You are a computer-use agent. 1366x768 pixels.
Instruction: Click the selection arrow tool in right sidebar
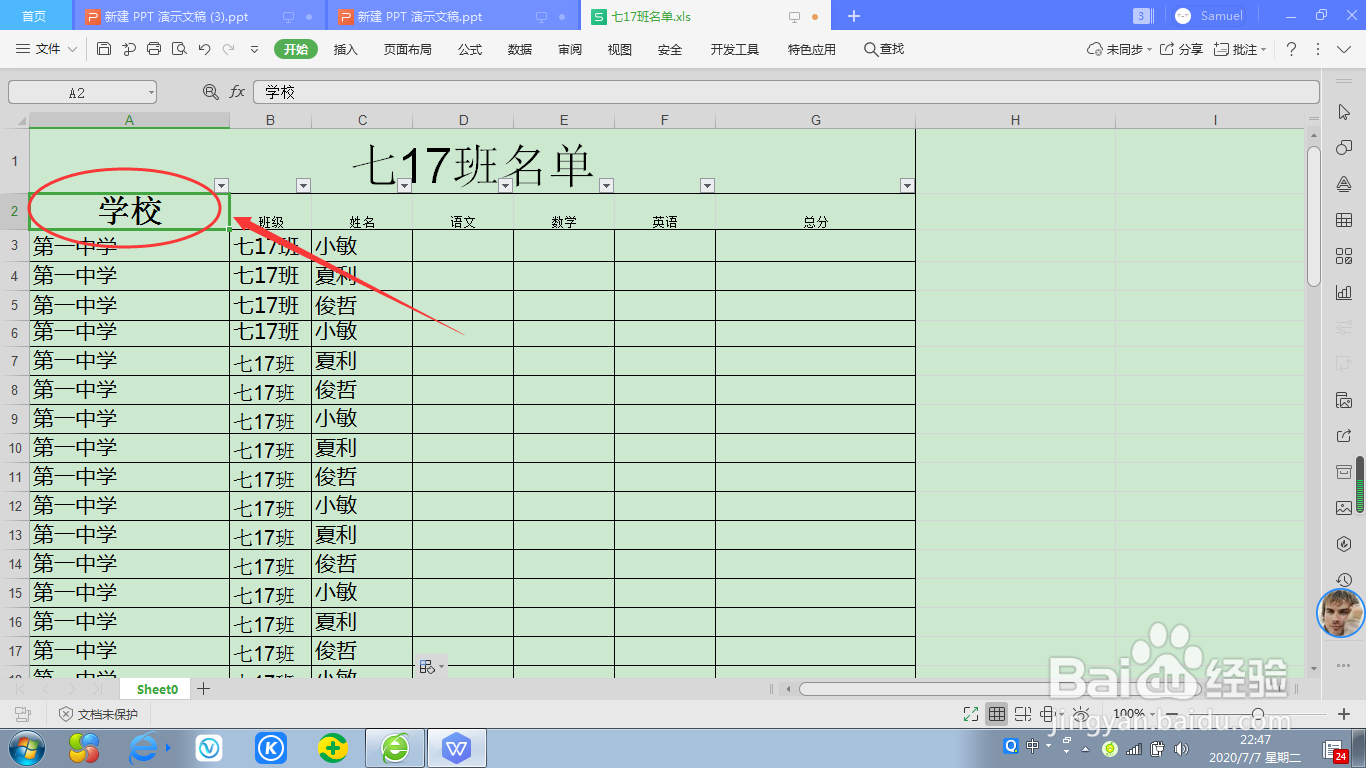pyautogui.click(x=1344, y=112)
